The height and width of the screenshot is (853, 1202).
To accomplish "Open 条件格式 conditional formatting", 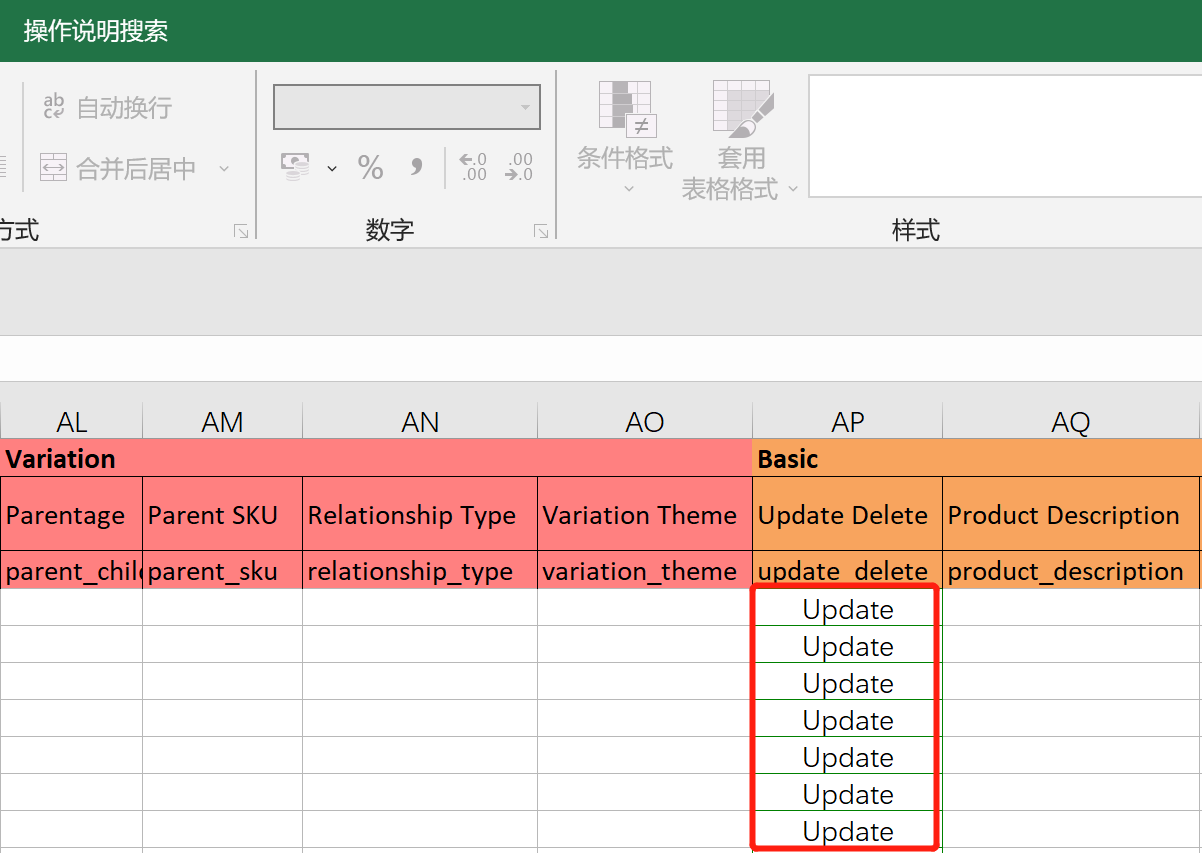I will pos(625,137).
